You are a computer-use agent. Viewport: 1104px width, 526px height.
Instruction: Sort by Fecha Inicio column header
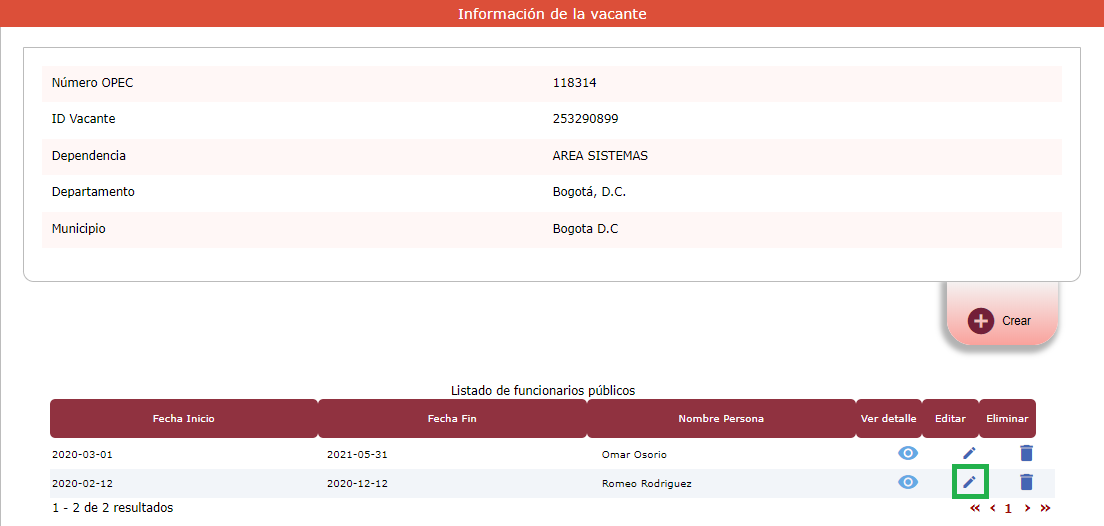click(183, 418)
